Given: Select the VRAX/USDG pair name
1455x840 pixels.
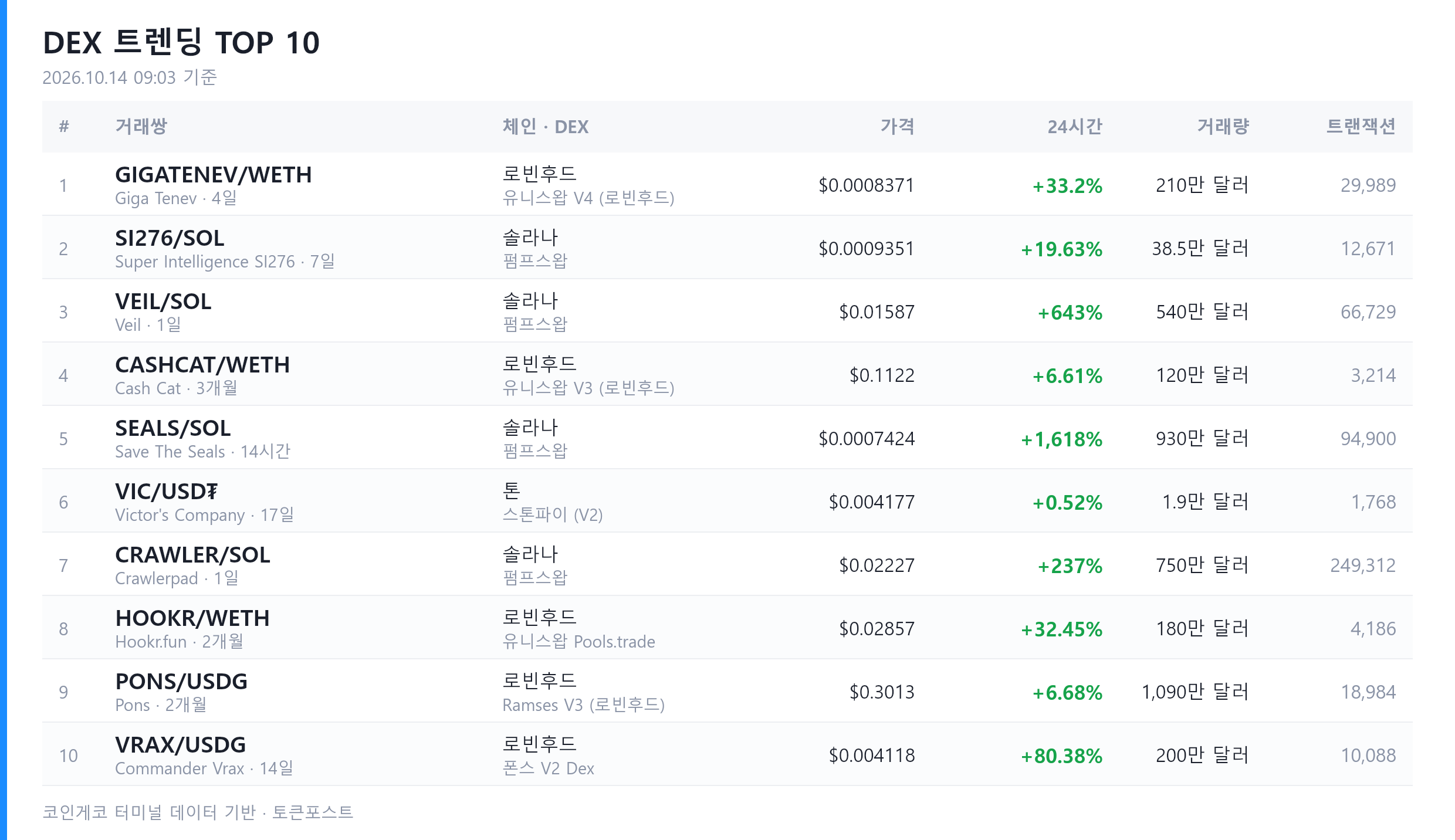Looking at the screenshot, I should pyautogui.click(x=180, y=745).
